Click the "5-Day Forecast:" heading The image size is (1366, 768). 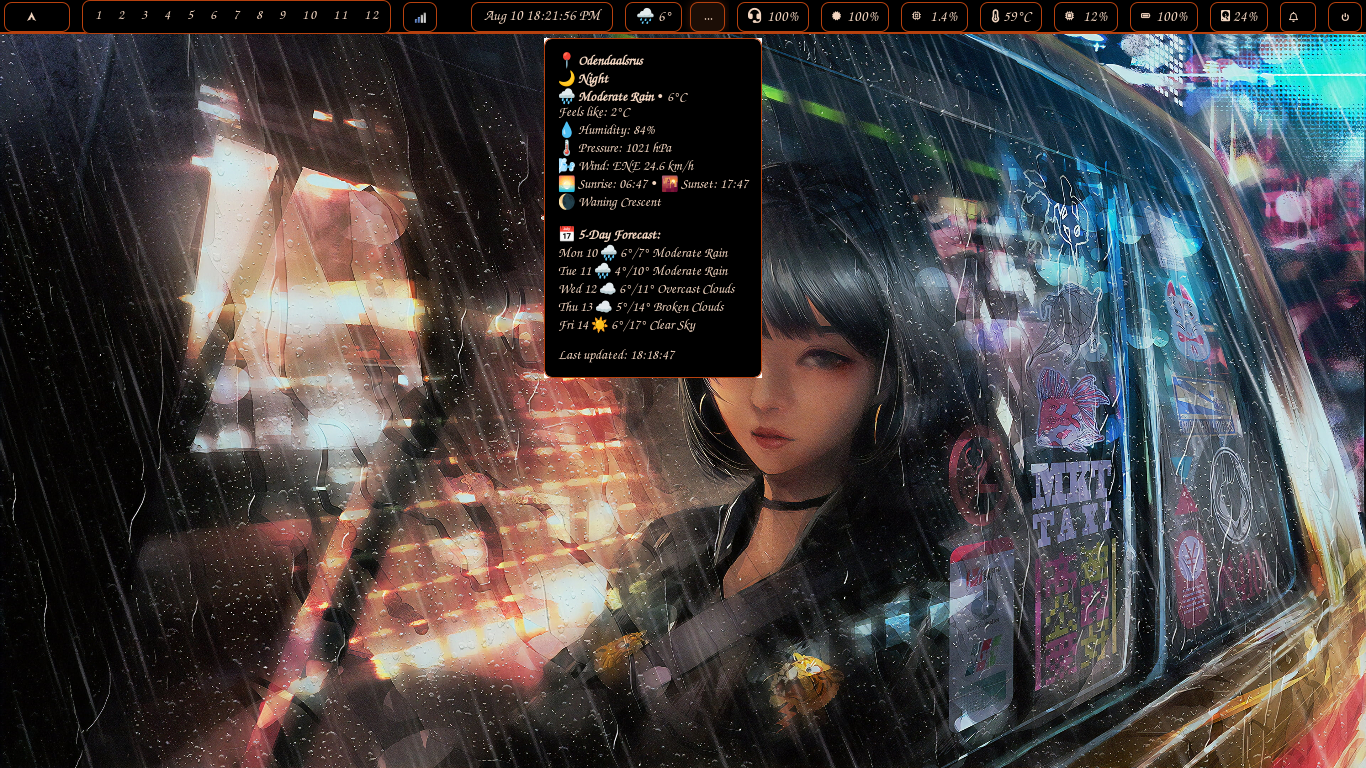click(x=620, y=235)
